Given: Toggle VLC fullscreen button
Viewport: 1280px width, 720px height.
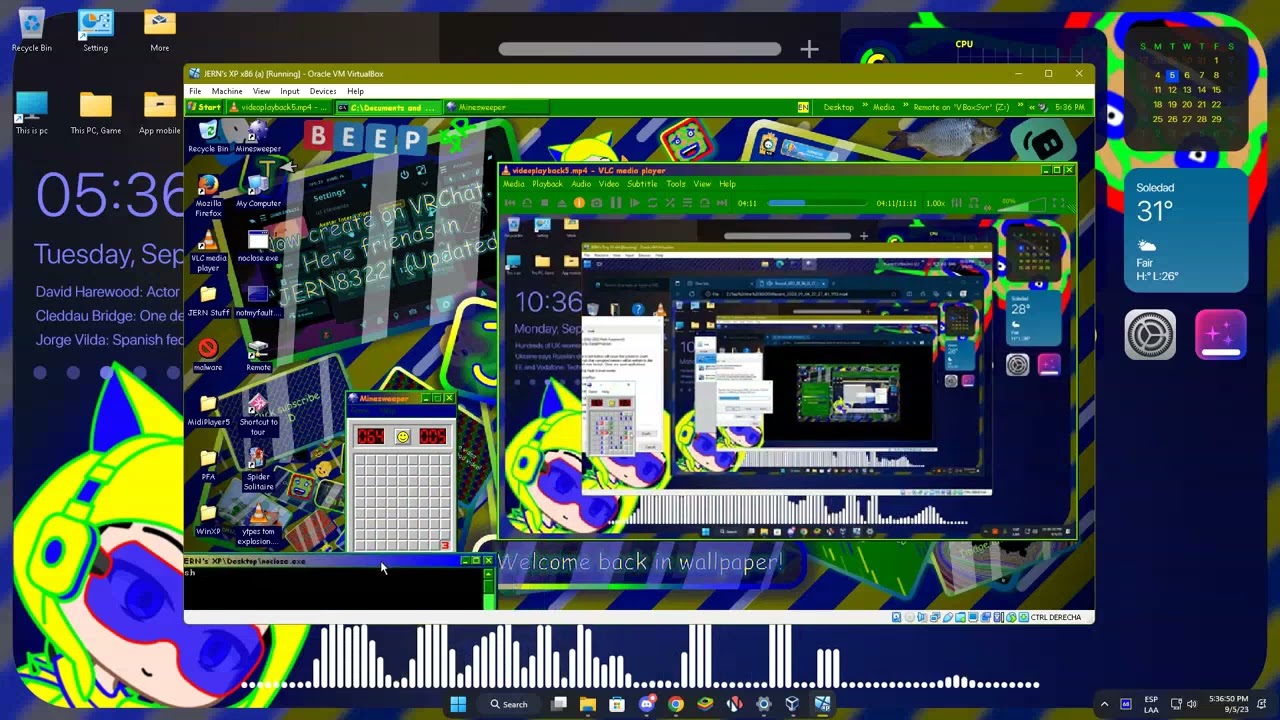Looking at the screenshot, I should tap(1058, 203).
